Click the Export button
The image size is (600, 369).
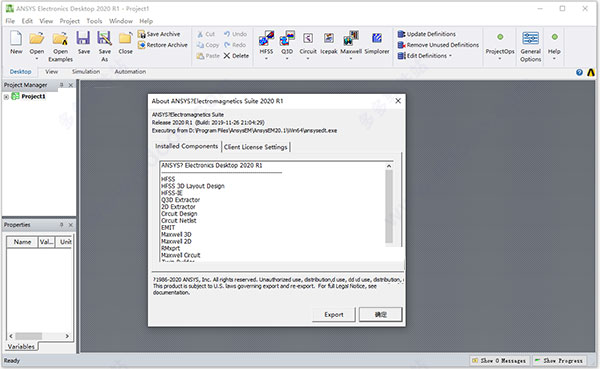(334, 315)
